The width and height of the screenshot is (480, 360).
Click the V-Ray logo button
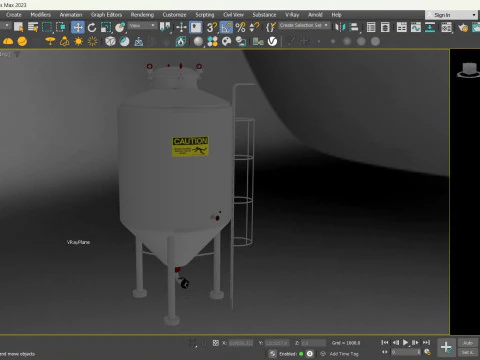click(x=272, y=41)
